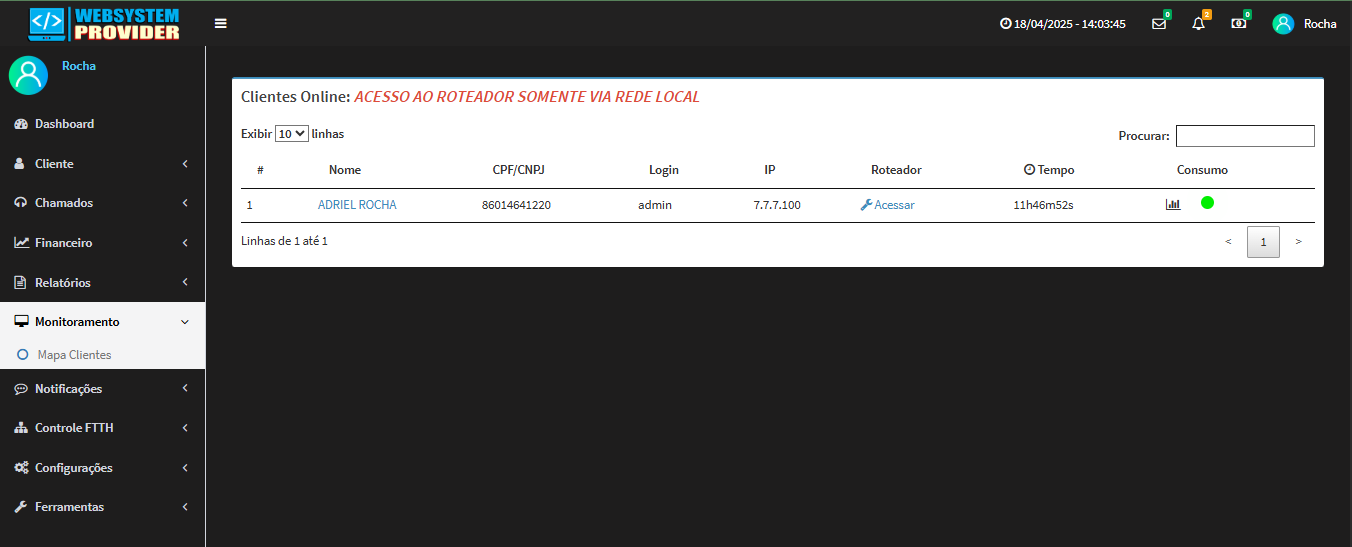Click the green online status dot

coord(1207,203)
